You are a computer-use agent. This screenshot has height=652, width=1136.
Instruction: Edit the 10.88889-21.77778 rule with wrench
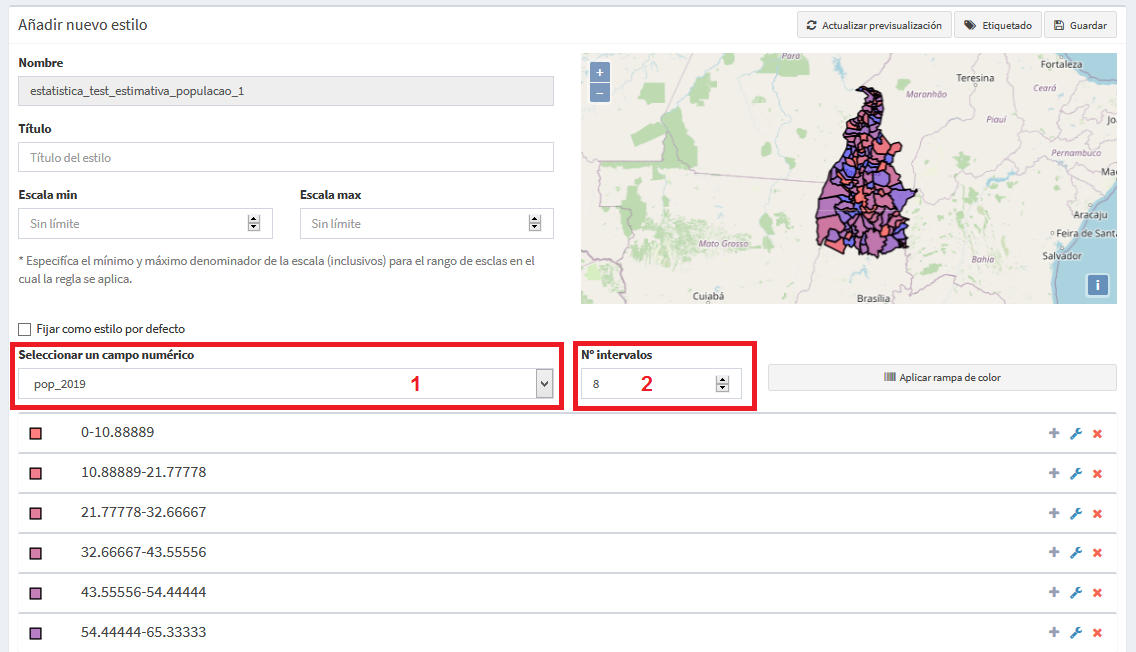1076,473
